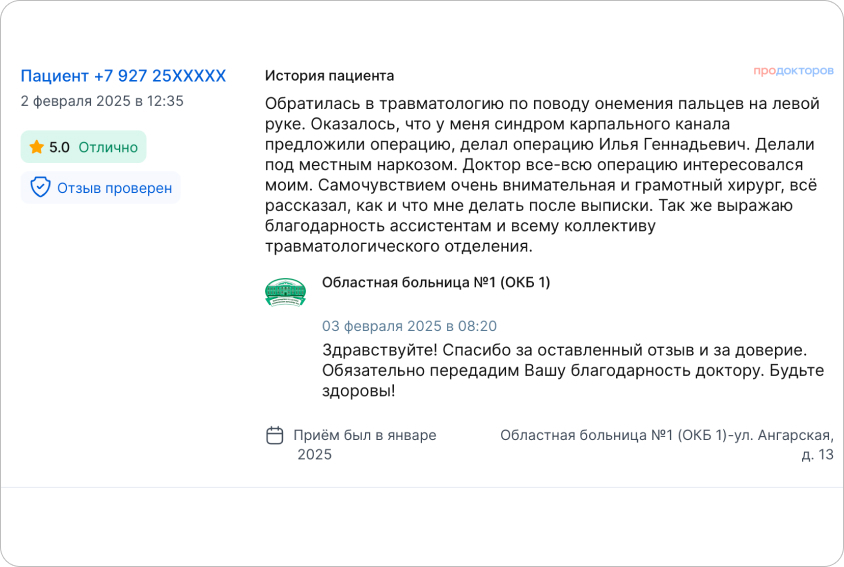Click the patient review text paragraph
Image resolution: width=844 pixels, height=567 pixels.
(542, 174)
